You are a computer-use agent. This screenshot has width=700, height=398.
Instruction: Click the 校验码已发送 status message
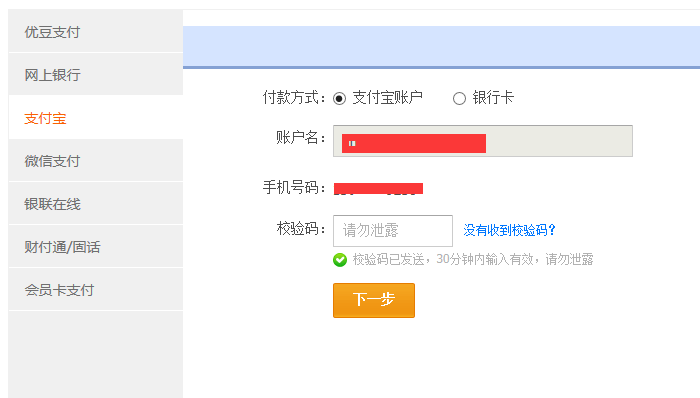[x=473, y=259]
